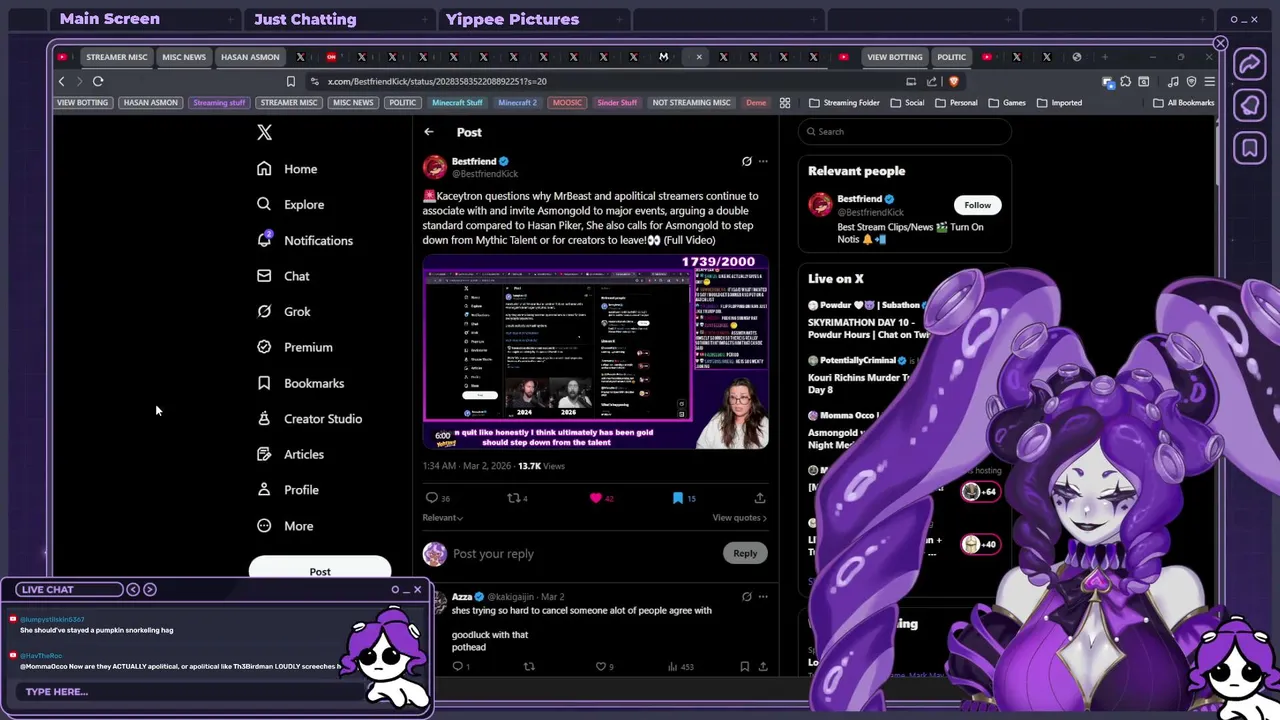Screen dimensions: 1280x720
Task: Open the Imported bookmark folder
Action: point(1059,102)
